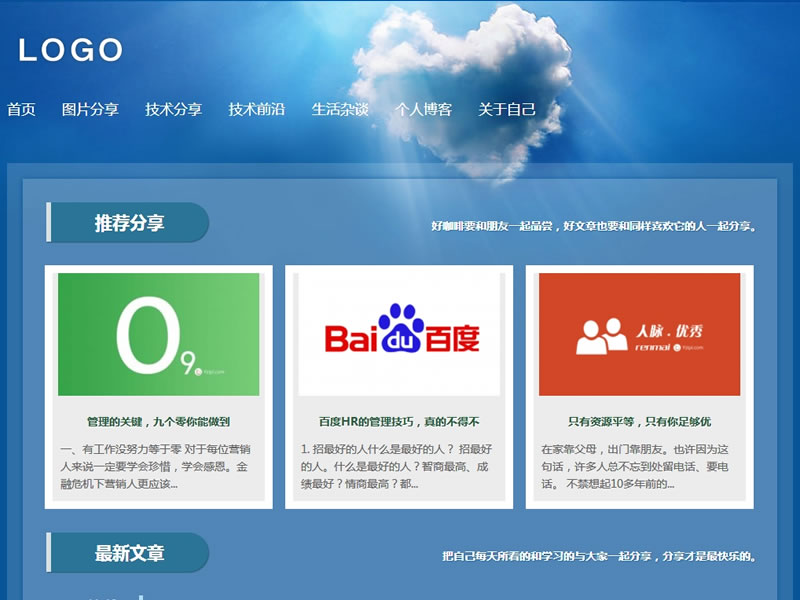Navigate to 生活杂谈

tap(340, 109)
